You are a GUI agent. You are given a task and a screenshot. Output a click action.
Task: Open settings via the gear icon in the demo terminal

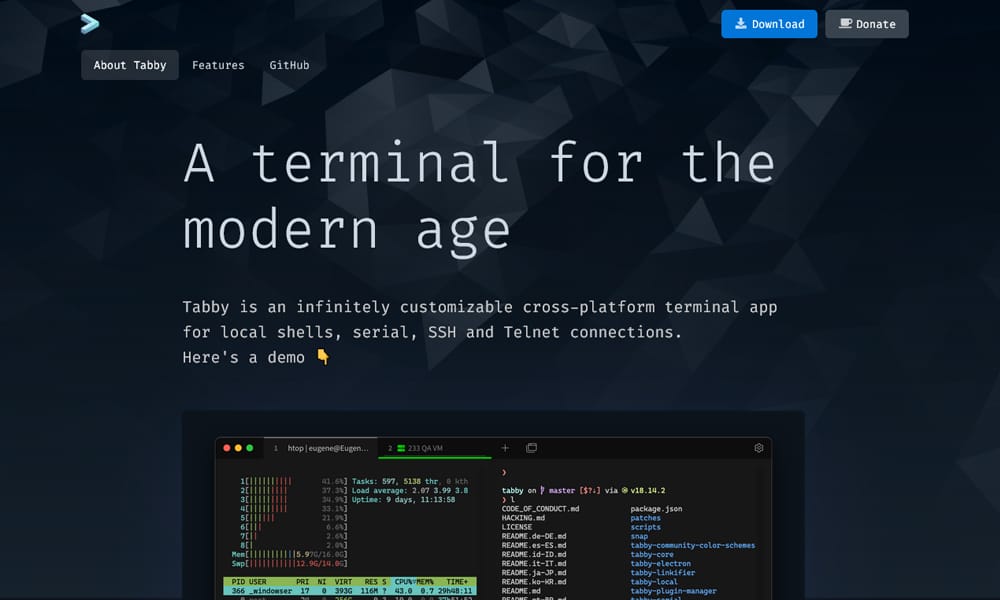point(759,448)
